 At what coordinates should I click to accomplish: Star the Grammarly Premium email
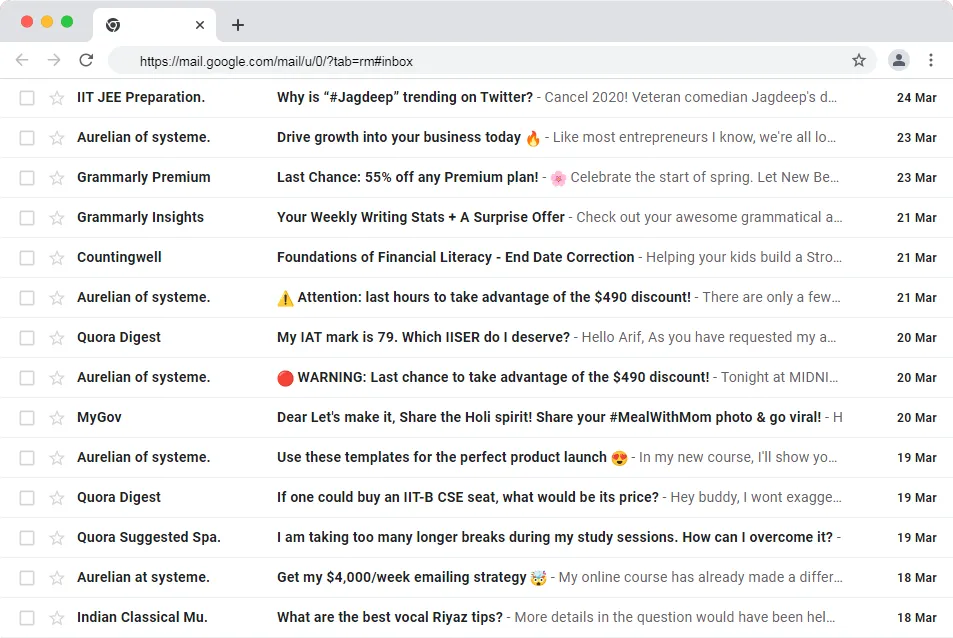point(57,178)
